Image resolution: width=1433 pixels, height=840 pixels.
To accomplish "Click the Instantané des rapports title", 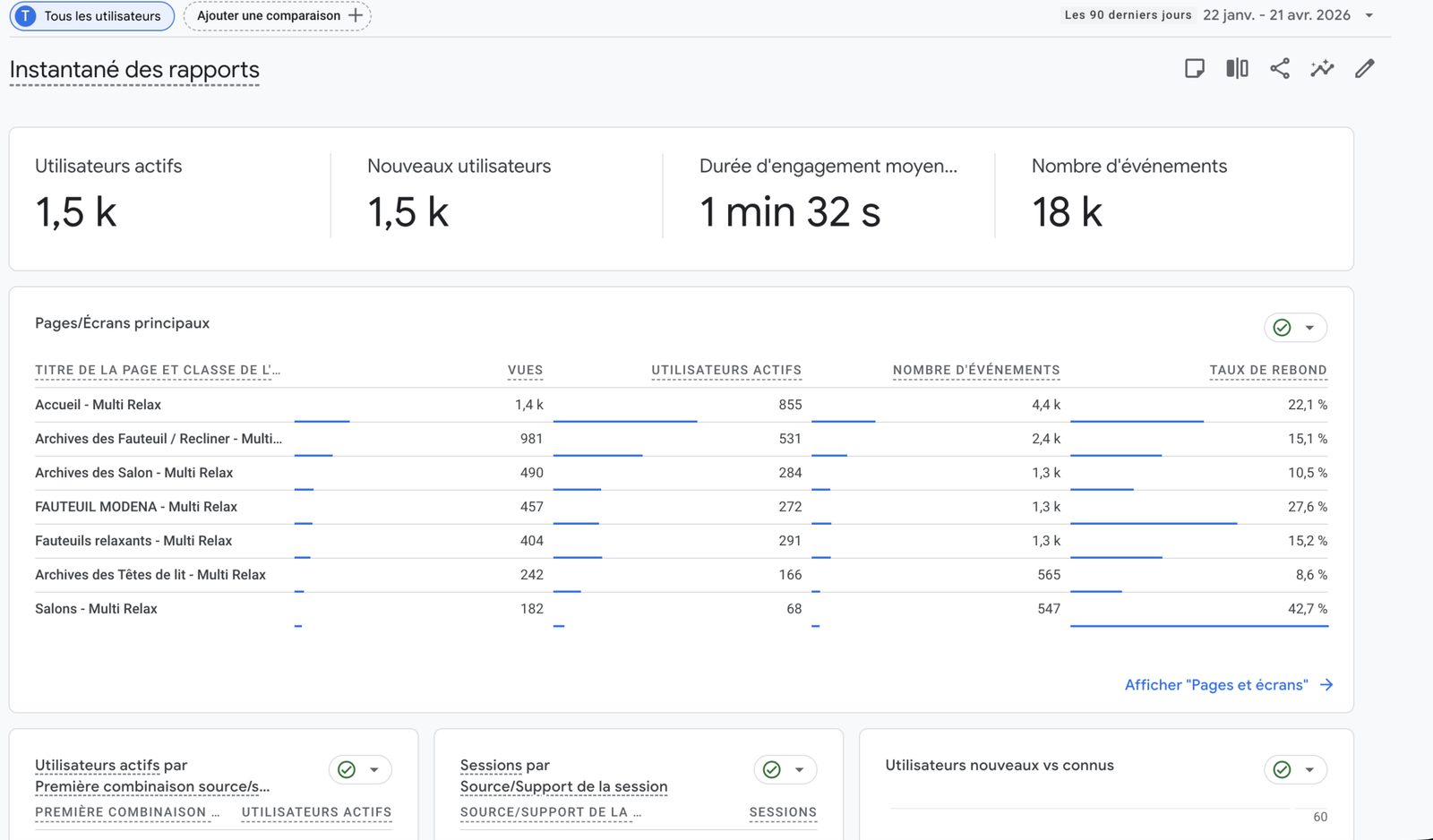I will pyautogui.click(x=134, y=70).
